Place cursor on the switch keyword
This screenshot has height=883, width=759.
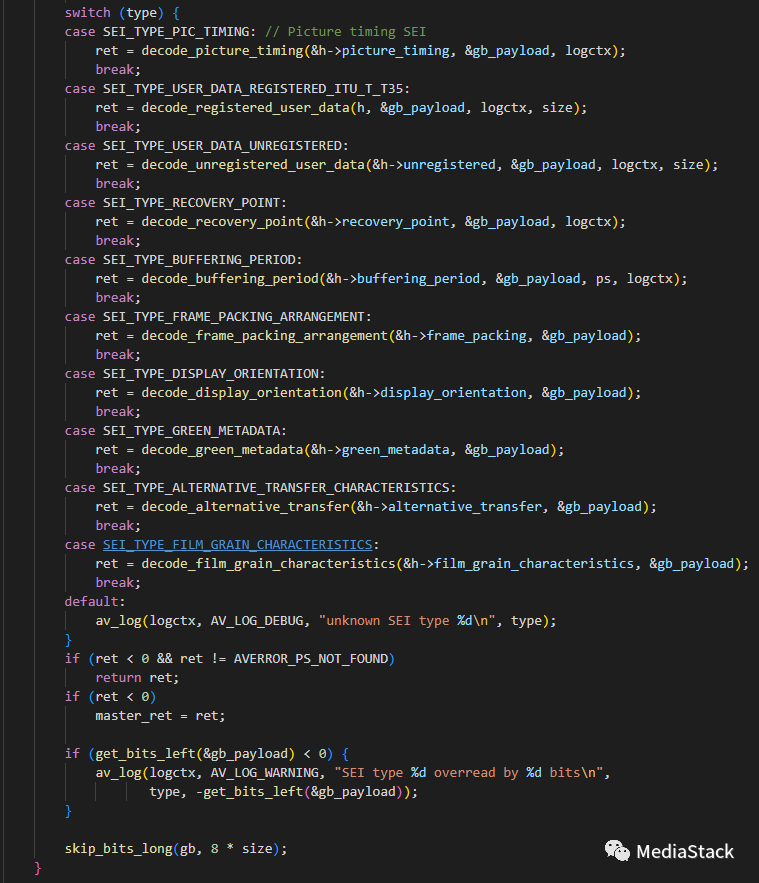pyautogui.click(x=88, y=12)
